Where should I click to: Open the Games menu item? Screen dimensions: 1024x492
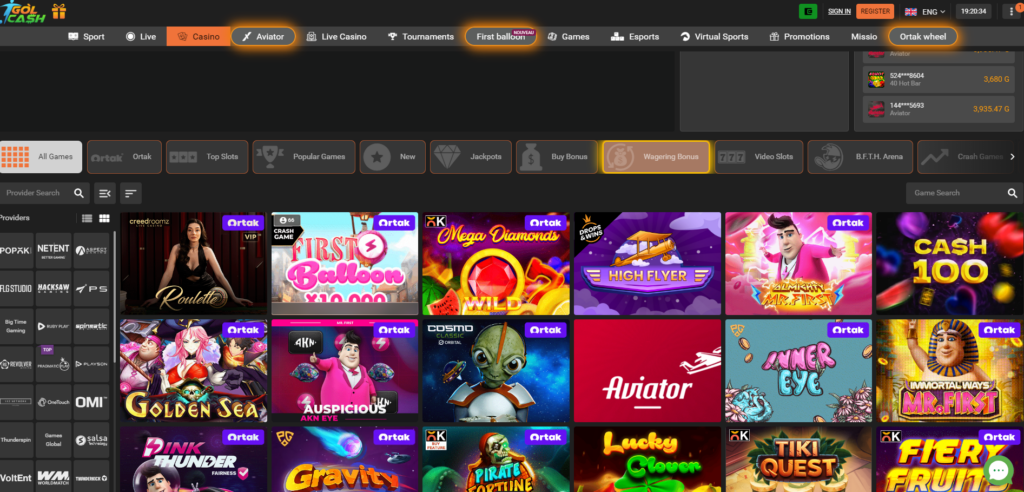pos(569,37)
